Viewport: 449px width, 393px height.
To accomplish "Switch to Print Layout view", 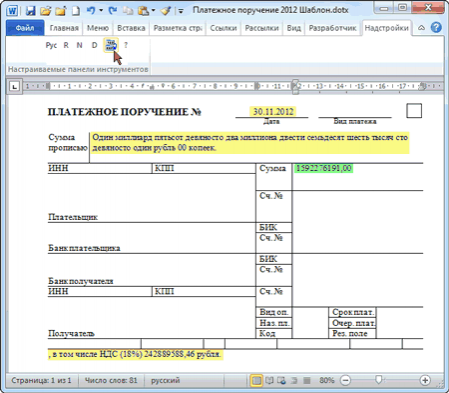I will coord(256,380).
